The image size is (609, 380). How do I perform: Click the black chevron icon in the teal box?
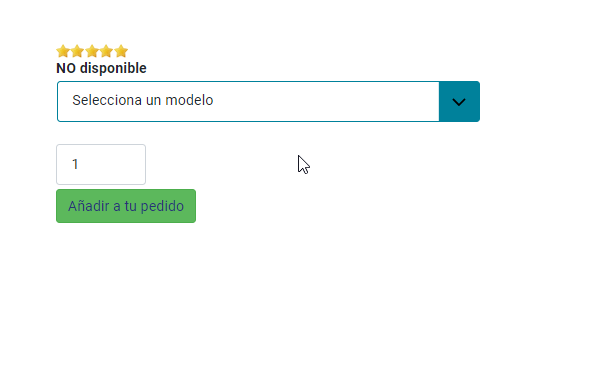pyautogui.click(x=459, y=102)
